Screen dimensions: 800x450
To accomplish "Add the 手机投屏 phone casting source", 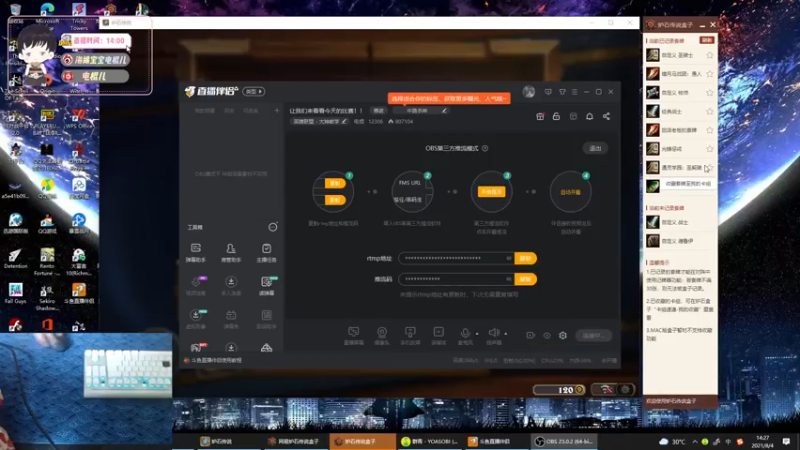I will pos(410,335).
